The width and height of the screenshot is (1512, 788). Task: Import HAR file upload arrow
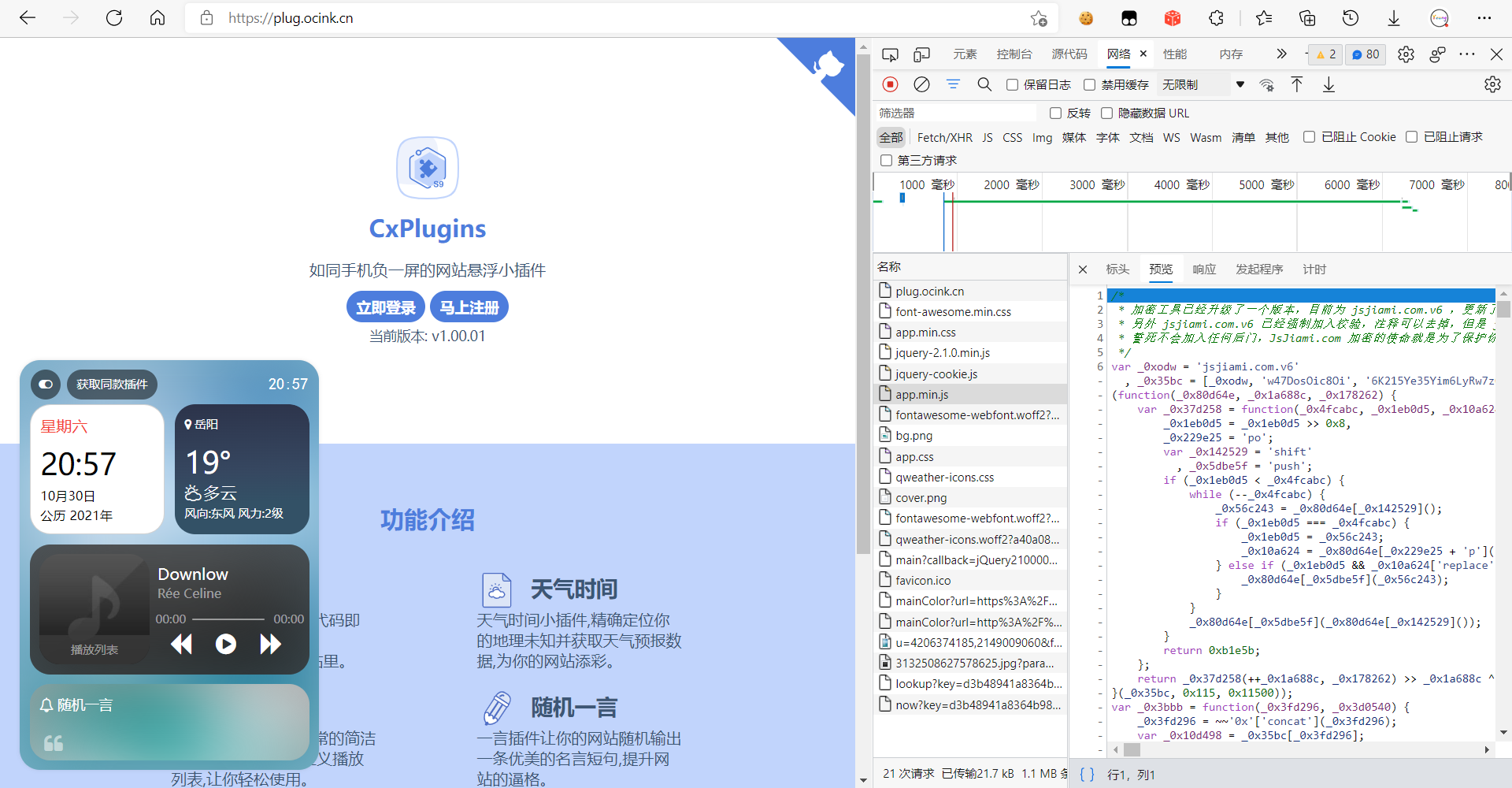[1297, 84]
